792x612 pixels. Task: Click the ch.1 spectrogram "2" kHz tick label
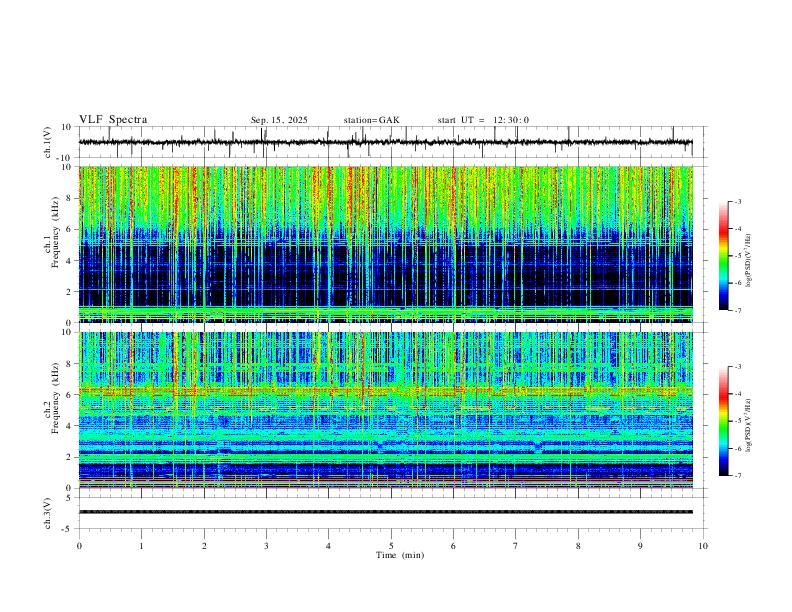tap(69, 292)
